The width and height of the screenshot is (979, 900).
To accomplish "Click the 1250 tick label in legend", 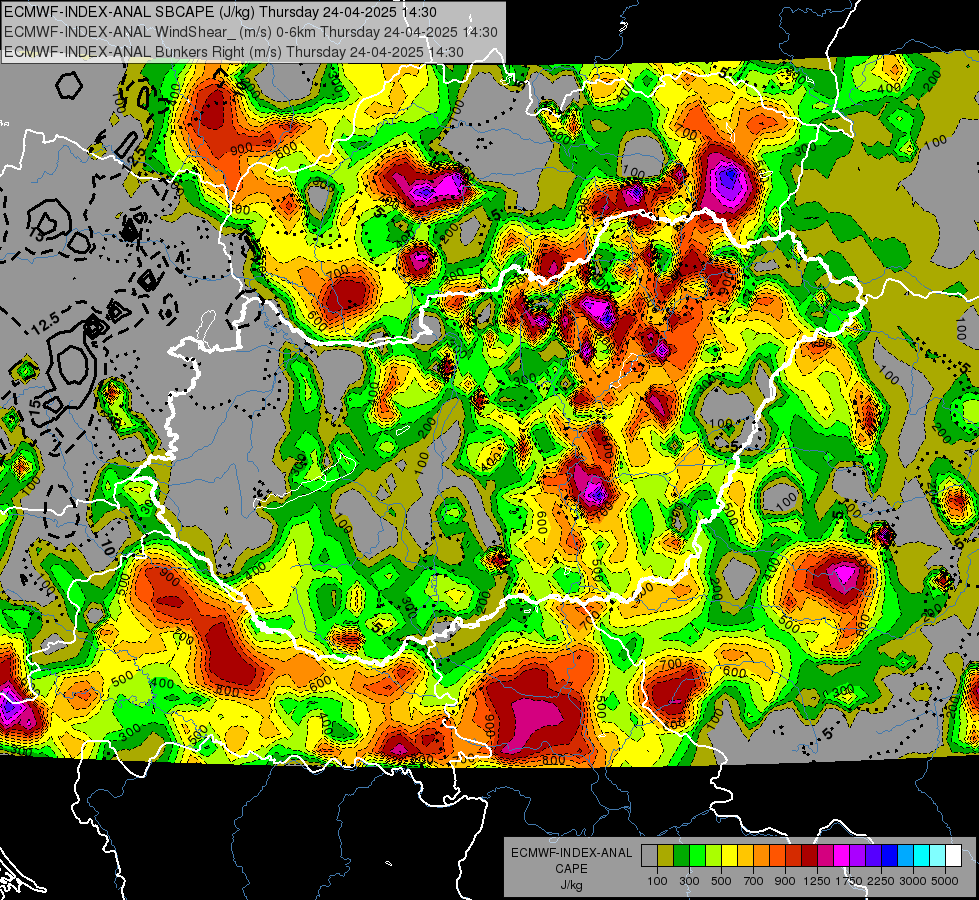I will coord(817,881).
